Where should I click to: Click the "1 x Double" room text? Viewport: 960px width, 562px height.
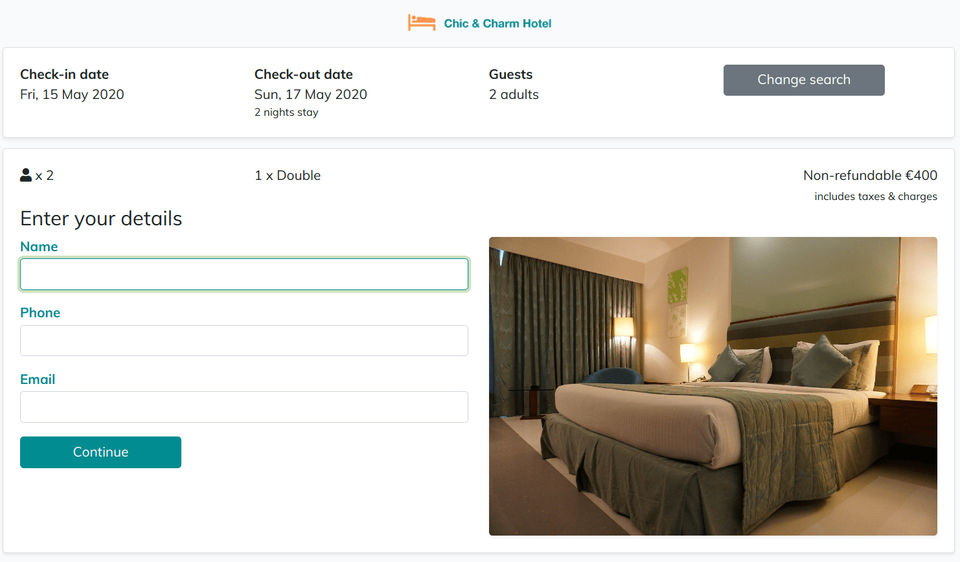click(x=287, y=176)
